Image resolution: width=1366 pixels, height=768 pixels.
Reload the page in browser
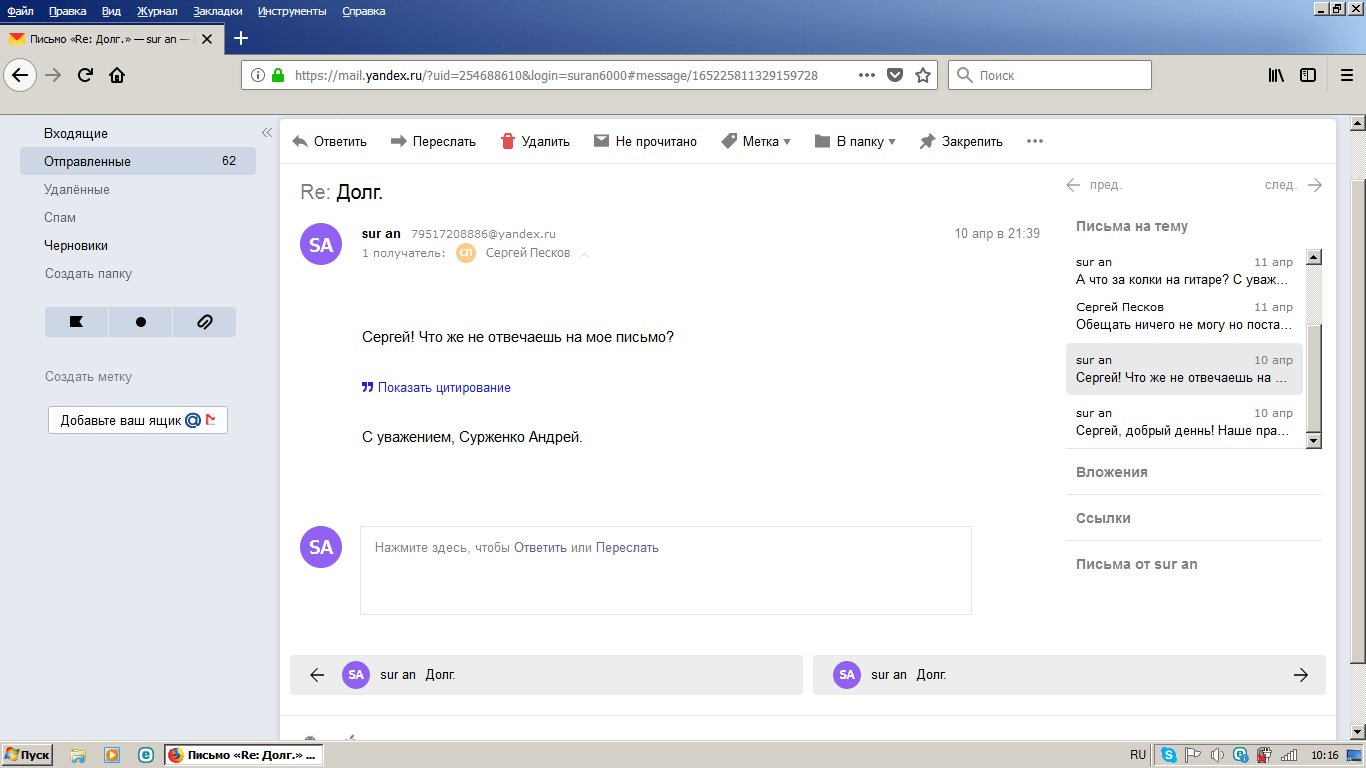[x=85, y=75]
